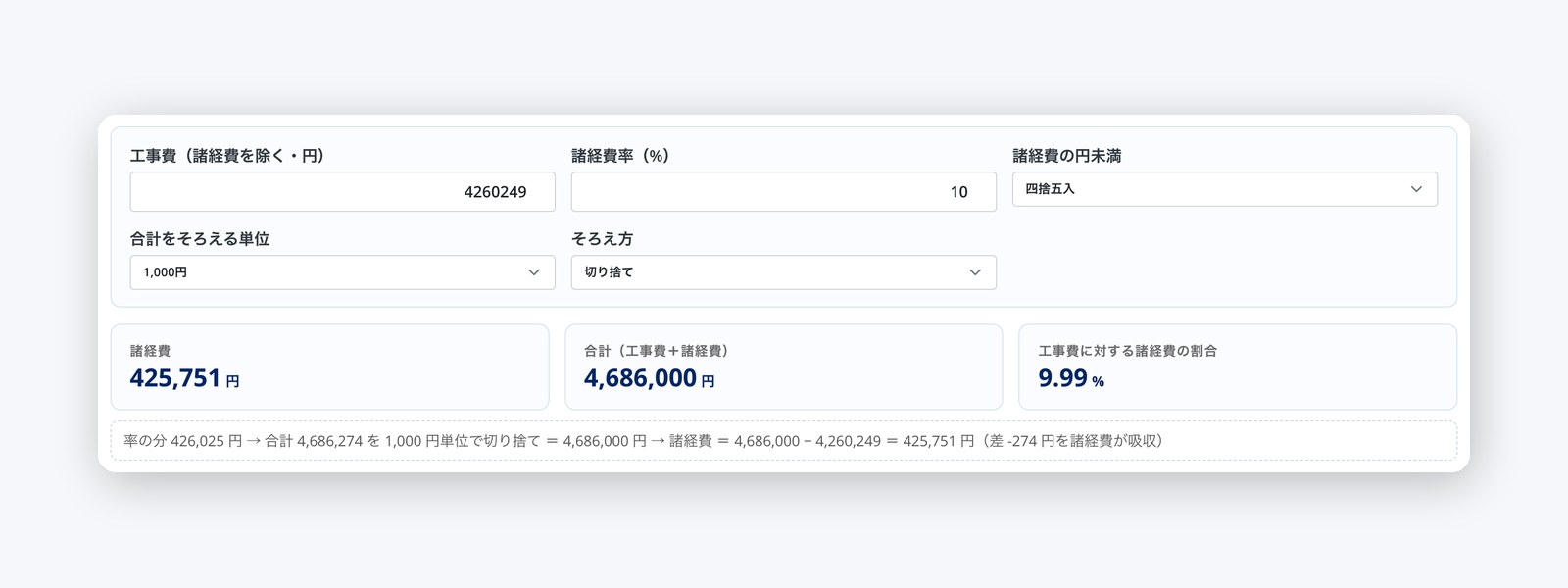
Task: Click the 諸経費率 input field showing 10
Action: 783,192
